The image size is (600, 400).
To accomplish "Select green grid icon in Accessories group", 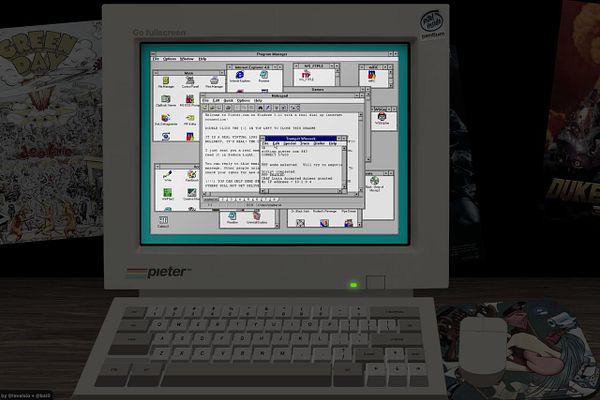I will click(x=167, y=194).
